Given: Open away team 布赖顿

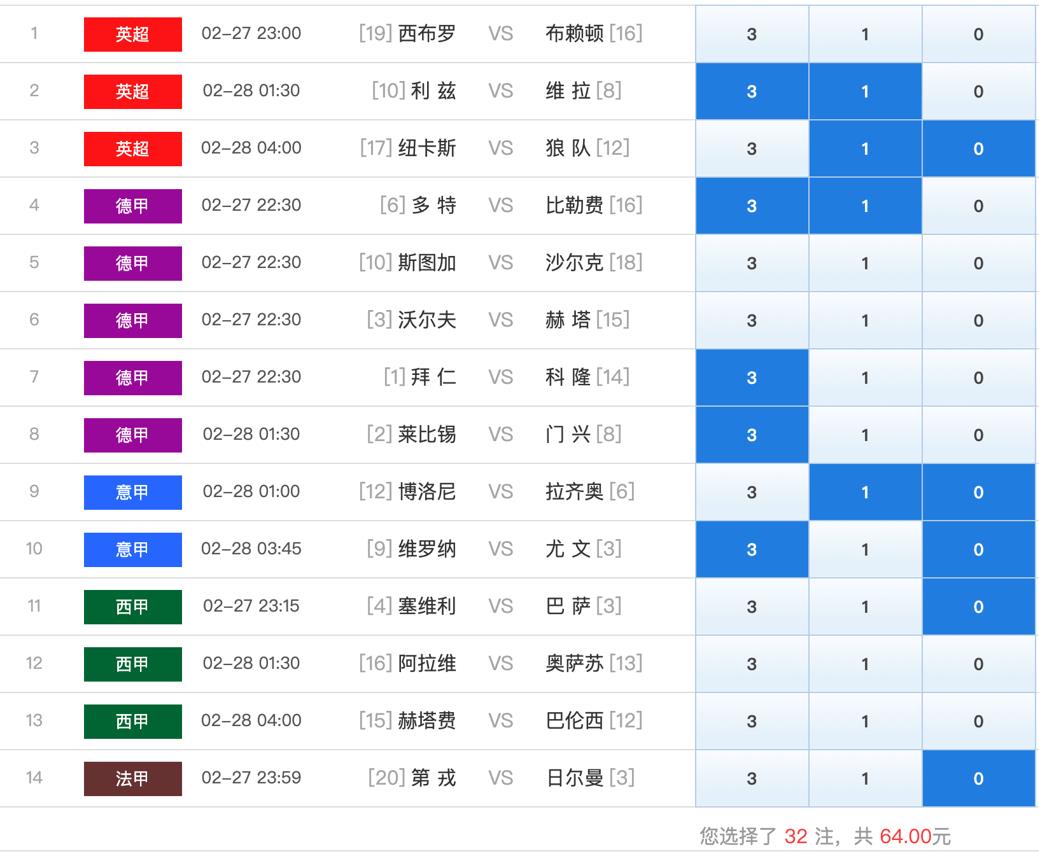Looking at the screenshot, I should point(574,33).
